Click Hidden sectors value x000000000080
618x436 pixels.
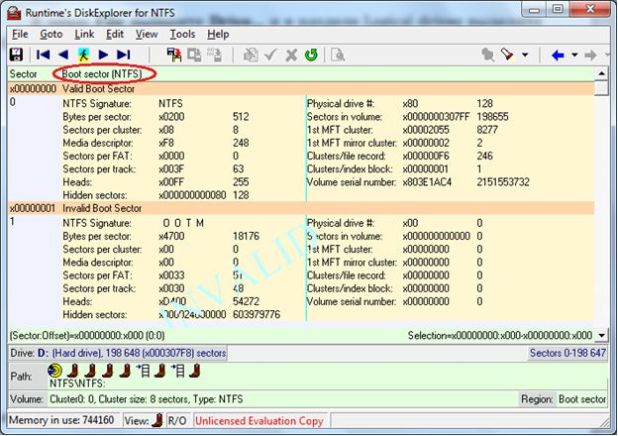click(x=192, y=195)
